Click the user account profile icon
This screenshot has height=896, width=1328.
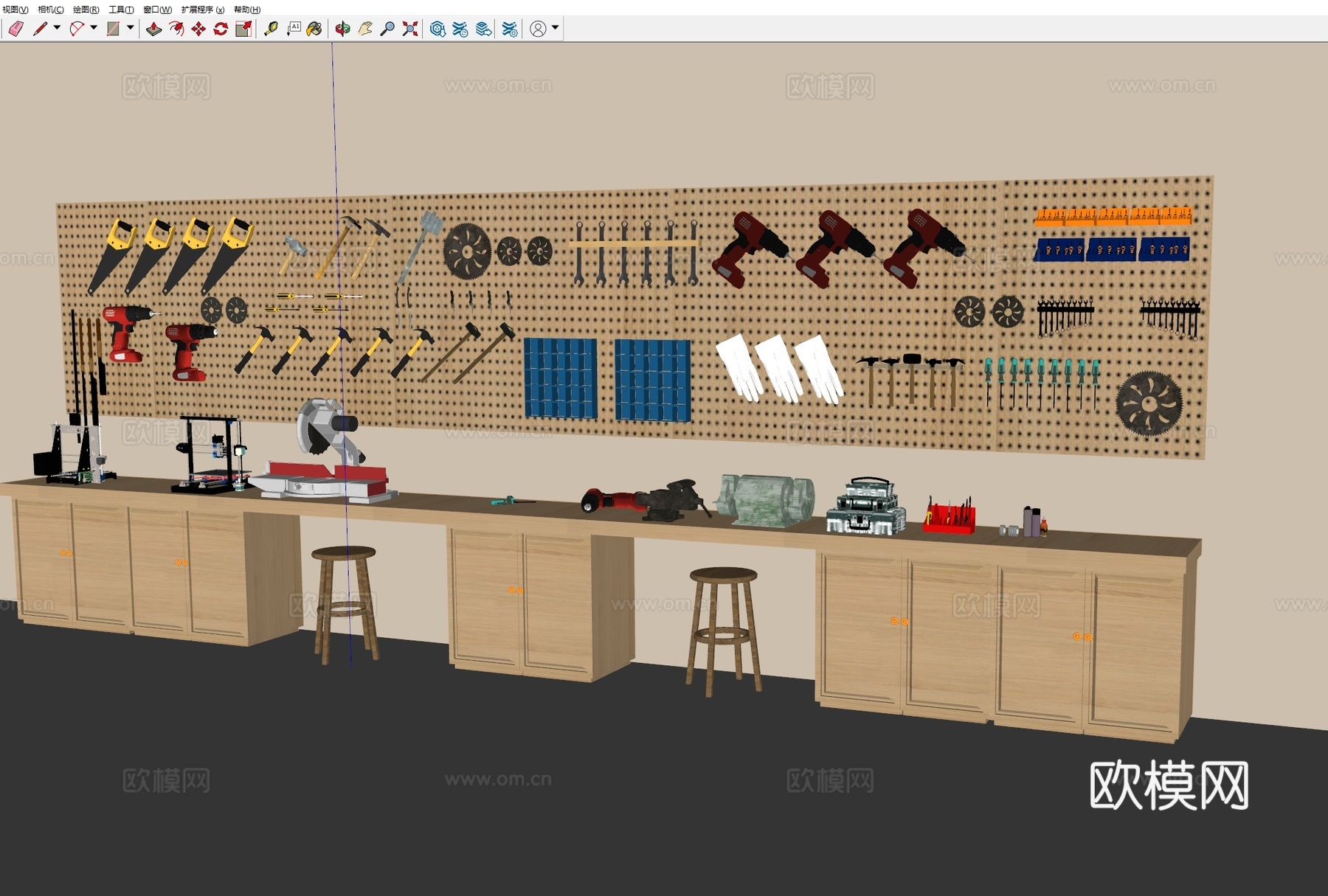539,29
